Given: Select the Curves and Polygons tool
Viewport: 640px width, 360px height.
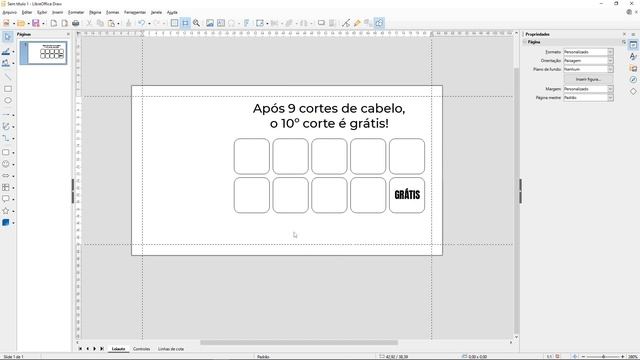Looking at the screenshot, I should (6, 127).
